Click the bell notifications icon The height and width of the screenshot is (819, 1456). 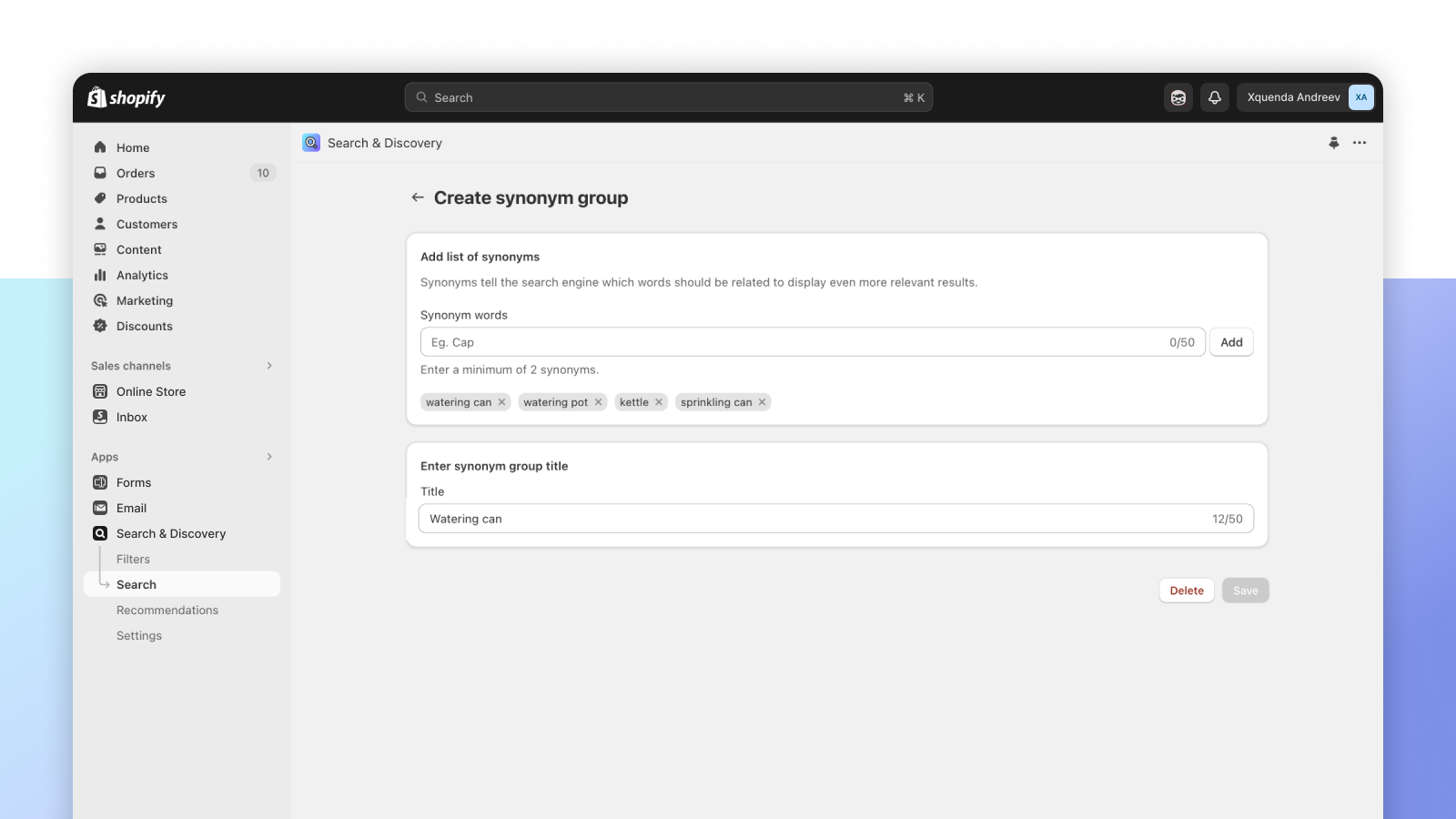(x=1215, y=96)
